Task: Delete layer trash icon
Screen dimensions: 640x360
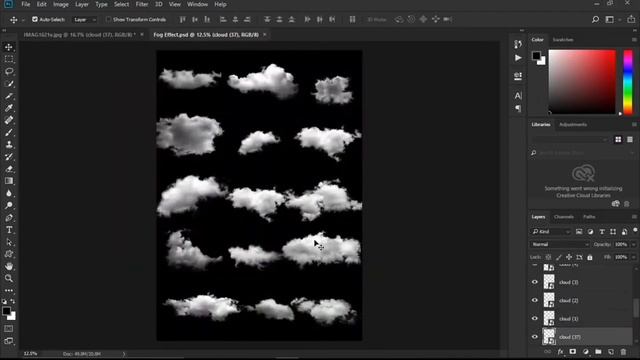Action: (x=623, y=352)
